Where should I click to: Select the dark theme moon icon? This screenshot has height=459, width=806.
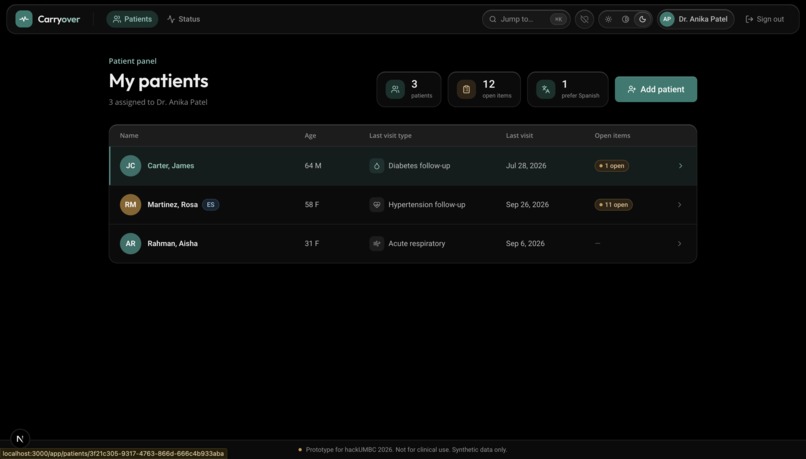pyautogui.click(x=643, y=19)
